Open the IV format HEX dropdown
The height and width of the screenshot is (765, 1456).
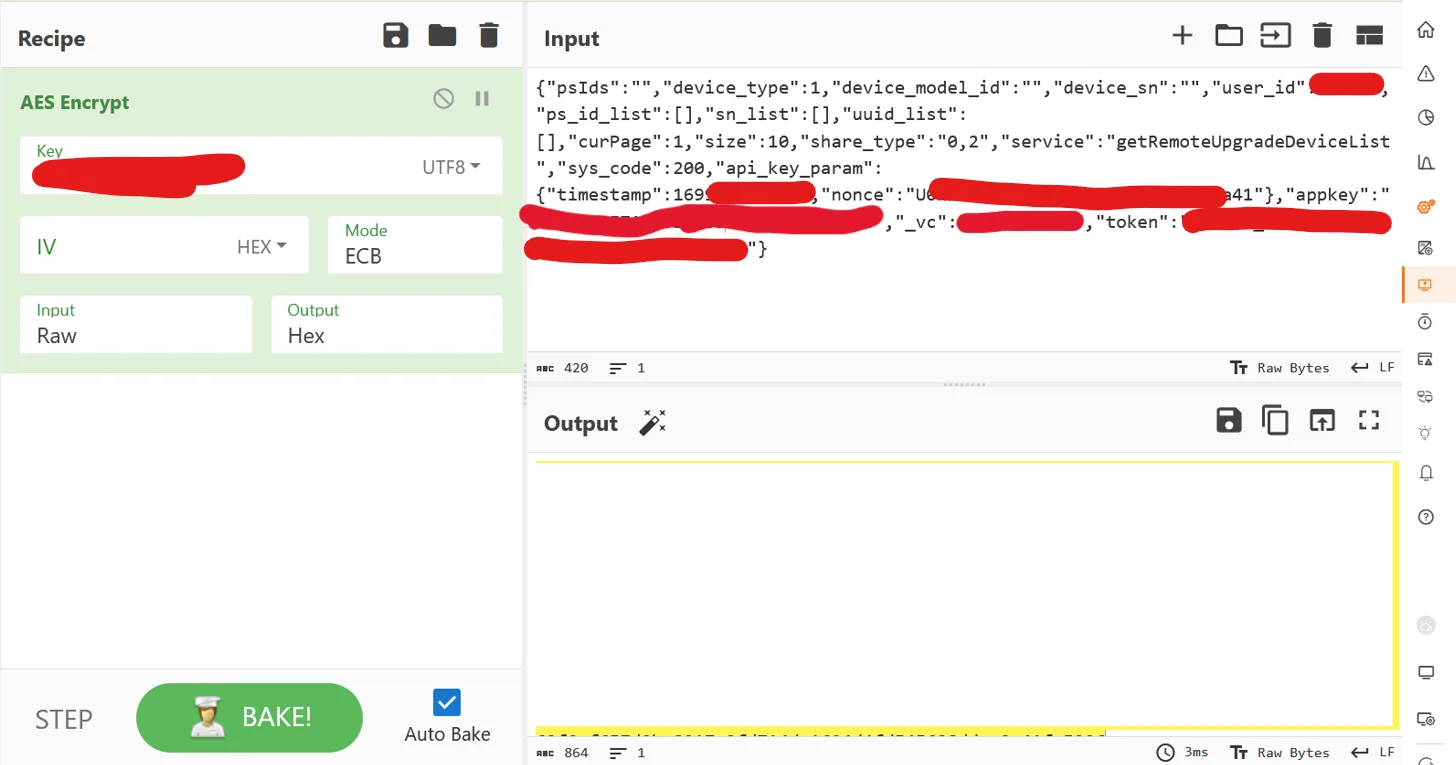(262, 246)
